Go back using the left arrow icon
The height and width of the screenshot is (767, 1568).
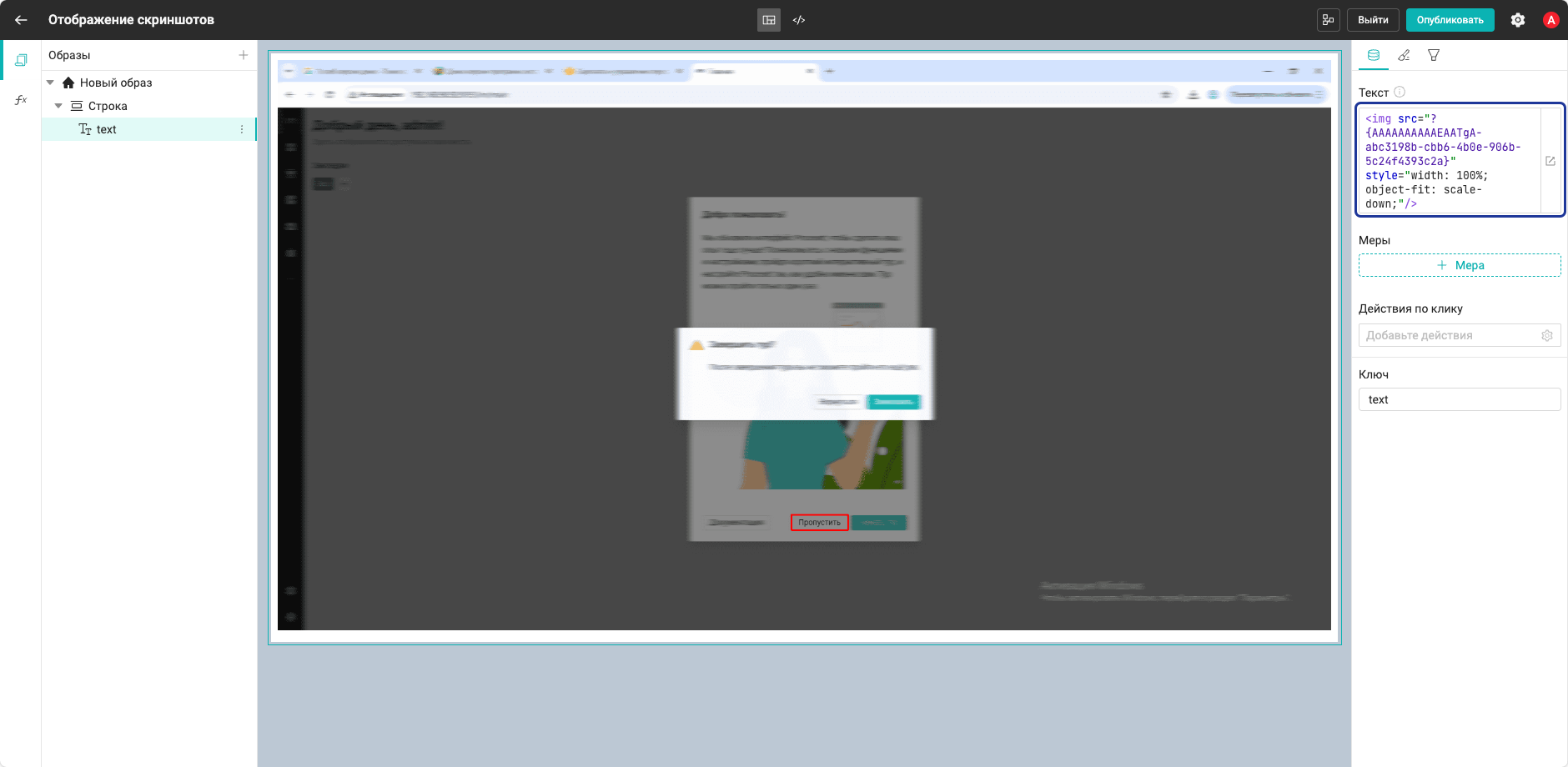coord(21,20)
